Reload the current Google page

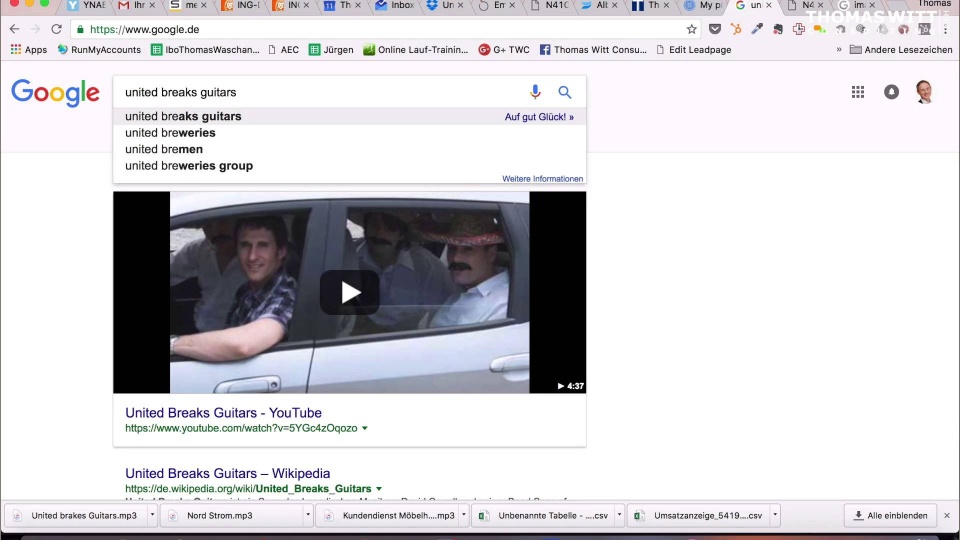click(56, 29)
